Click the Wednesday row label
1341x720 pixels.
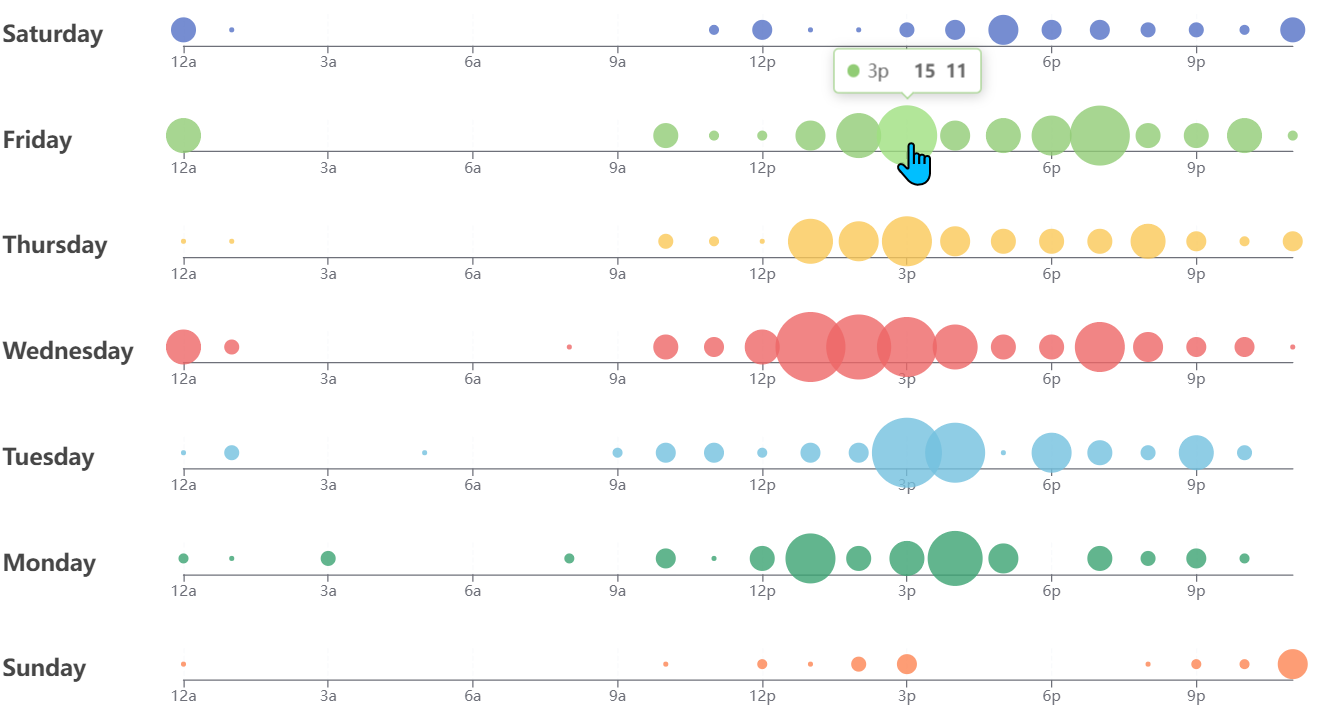pos(68,351)
